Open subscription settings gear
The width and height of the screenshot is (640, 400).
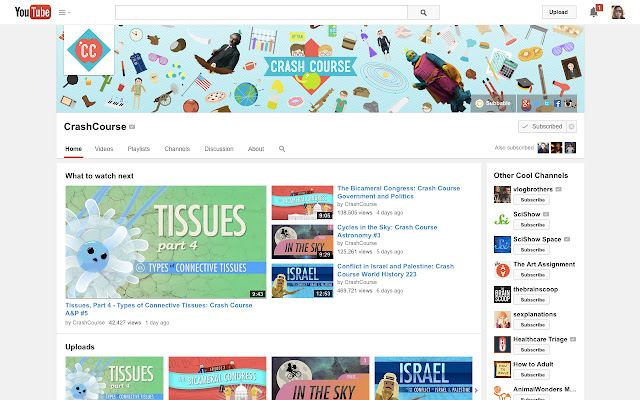click(571, 127)
